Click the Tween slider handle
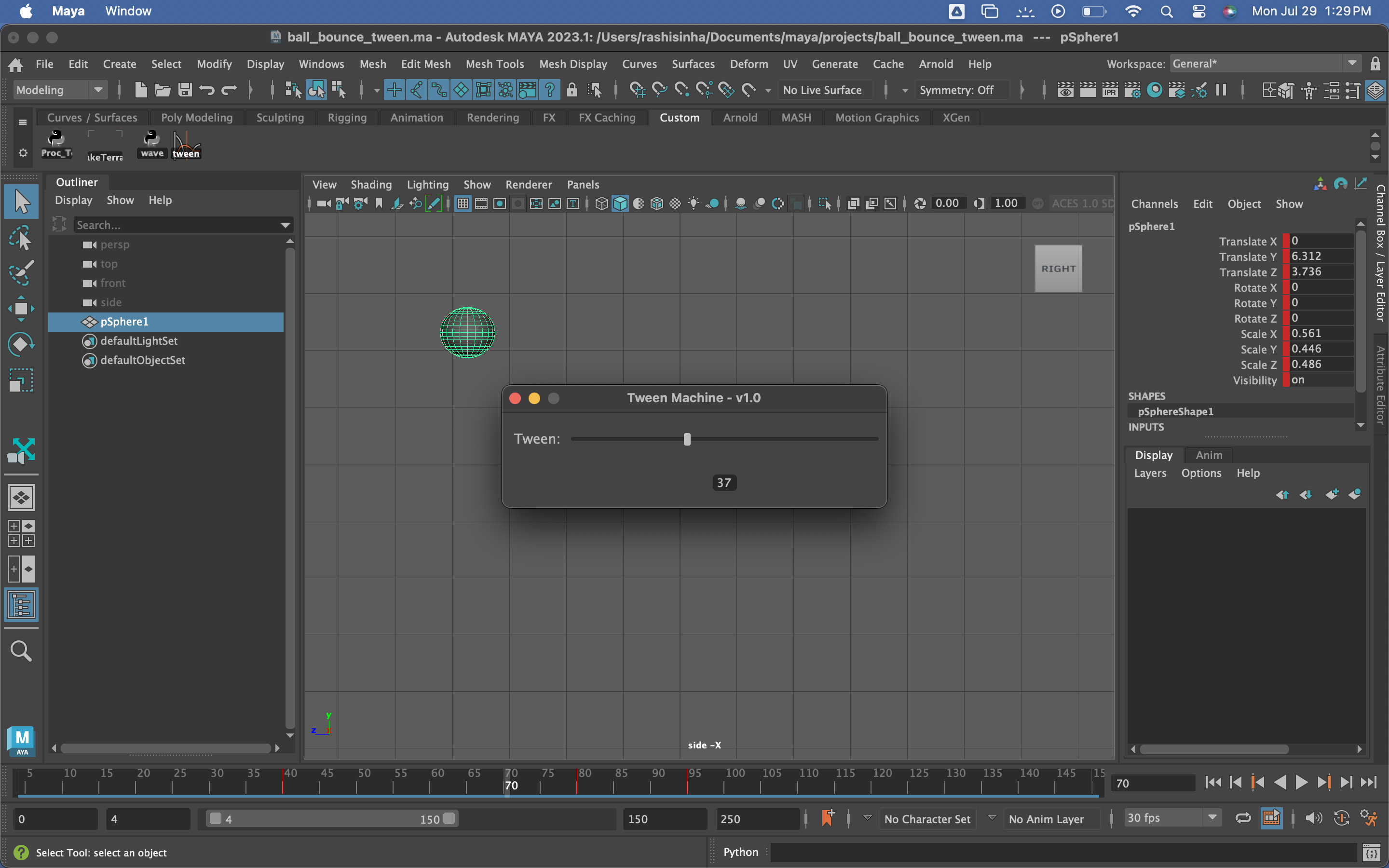 [687, 439]
